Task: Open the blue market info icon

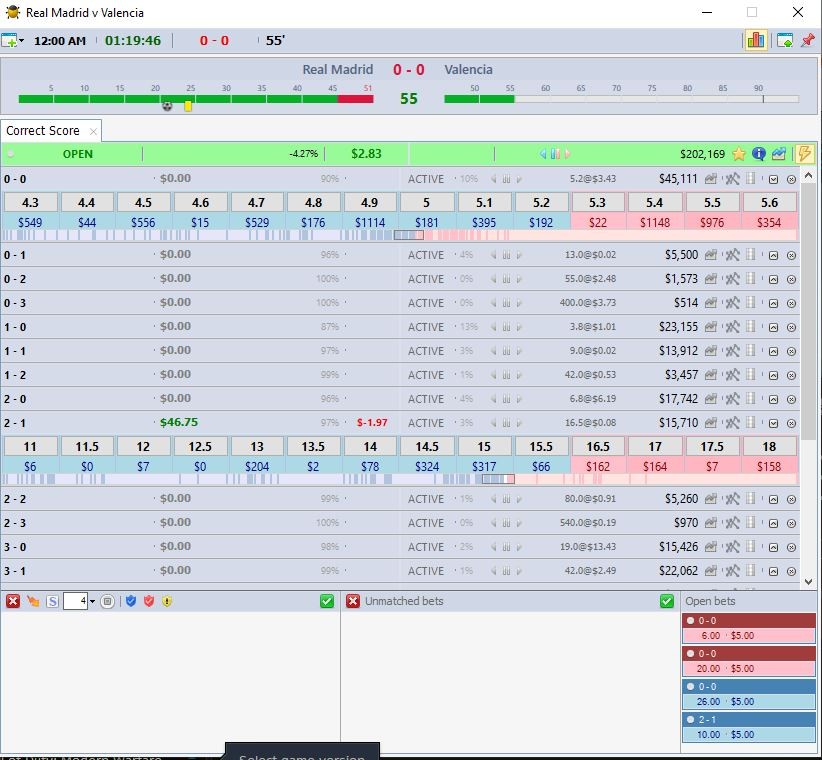Action: tap(759, 154)
